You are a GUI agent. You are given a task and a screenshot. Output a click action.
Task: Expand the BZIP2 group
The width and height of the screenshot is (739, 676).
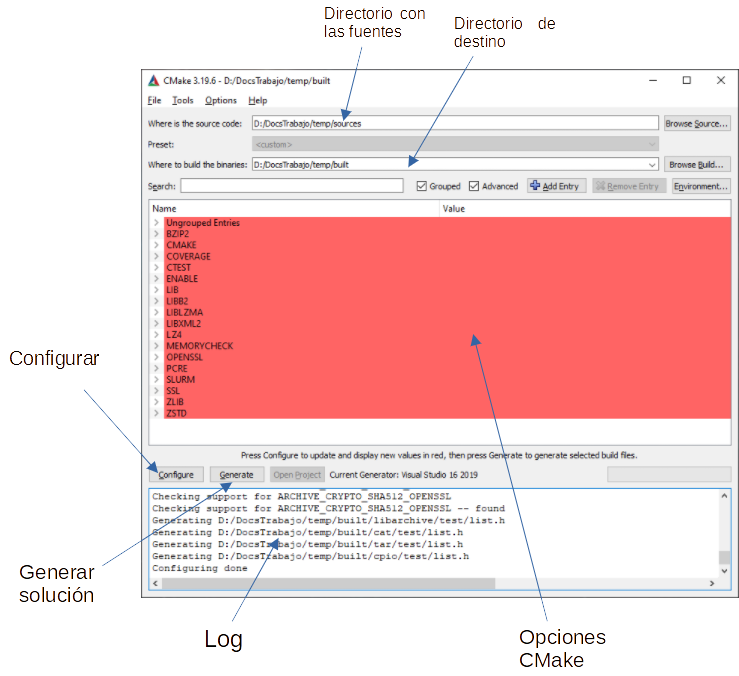156,234
